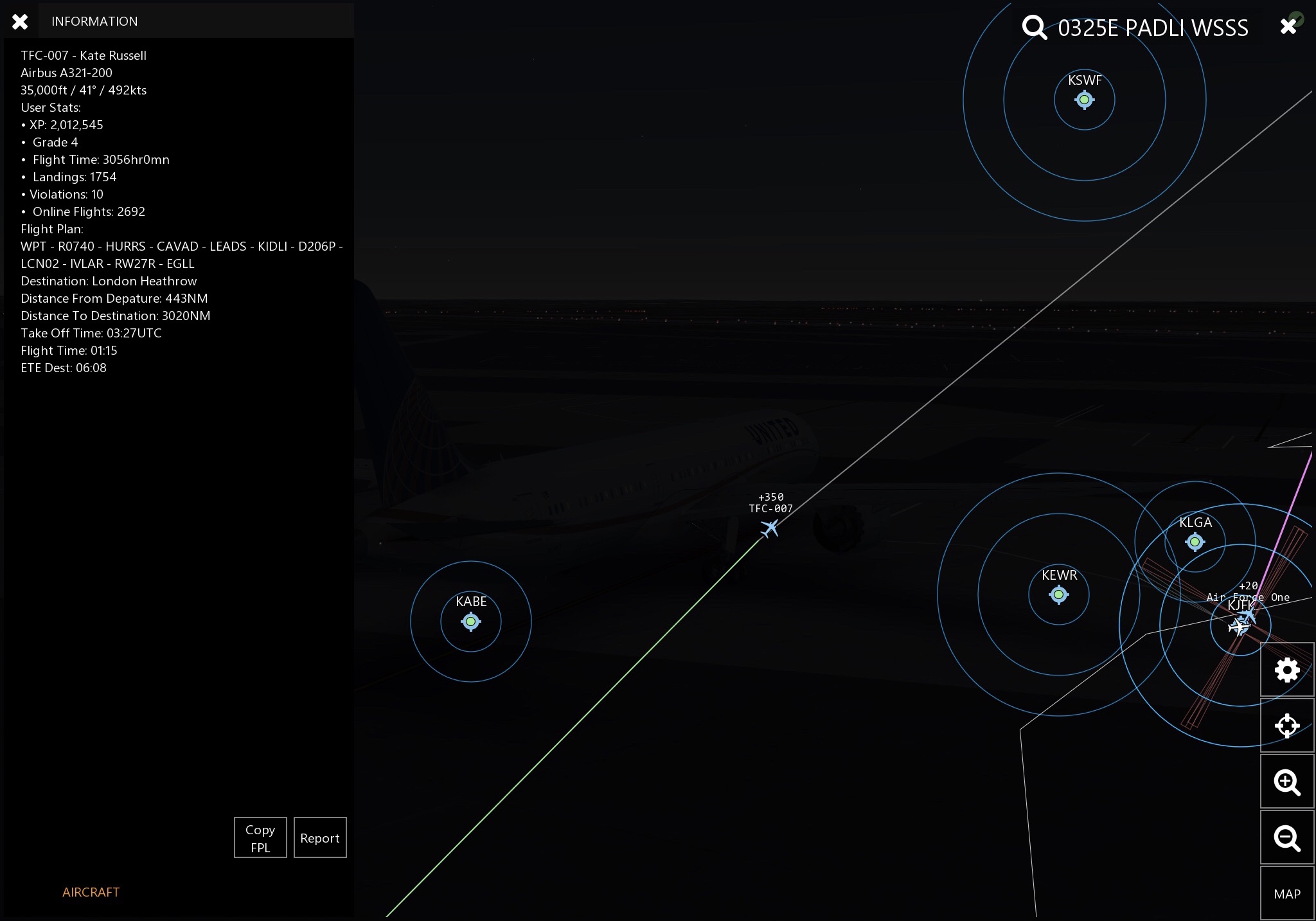The width and height of the screenshot is (1316, 921).
Task: Clear the search field with the X icon
Action: tap(1288, 26)
